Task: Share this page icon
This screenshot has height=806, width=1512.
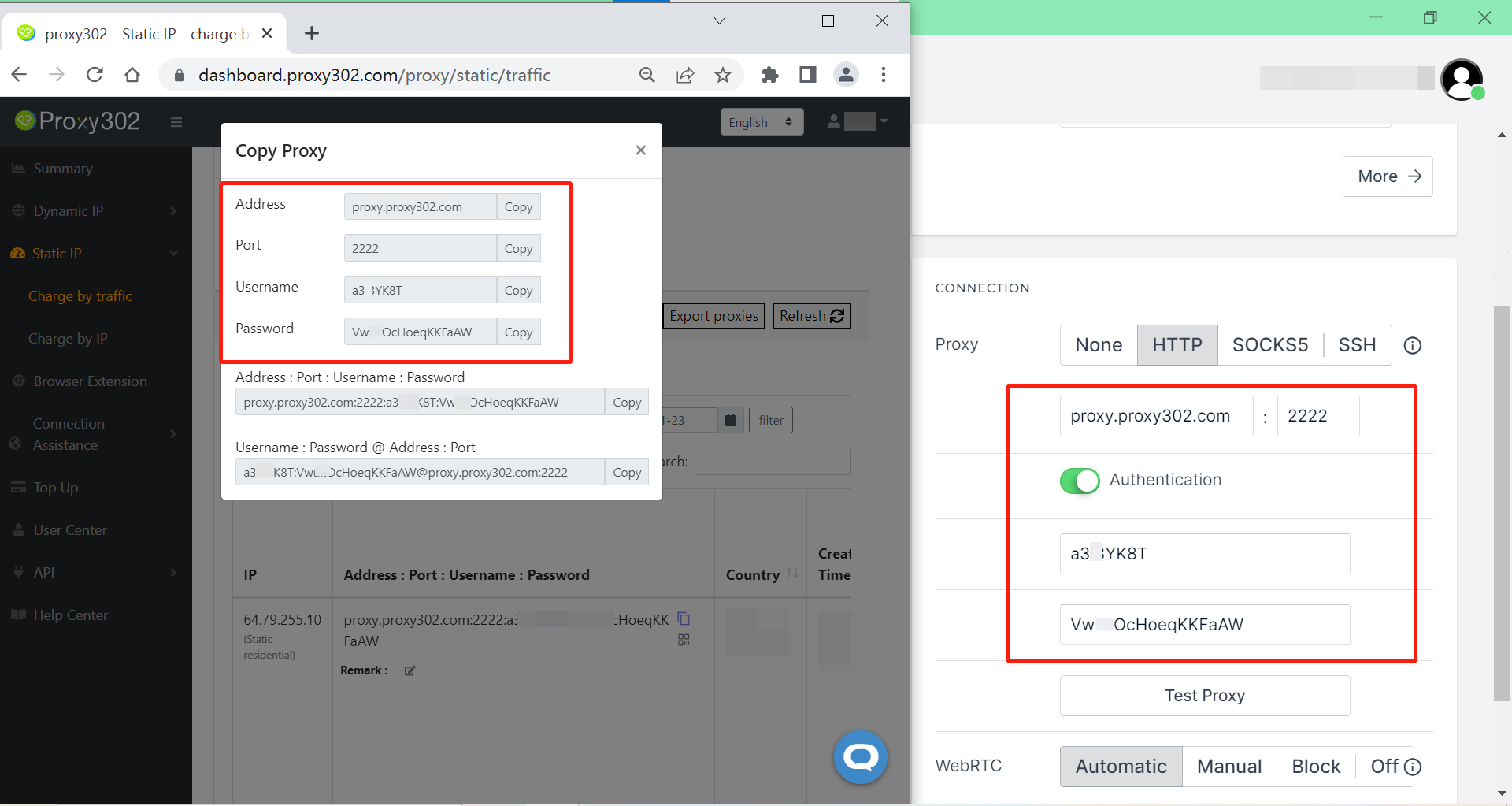Action: click(x=685, y=75)
